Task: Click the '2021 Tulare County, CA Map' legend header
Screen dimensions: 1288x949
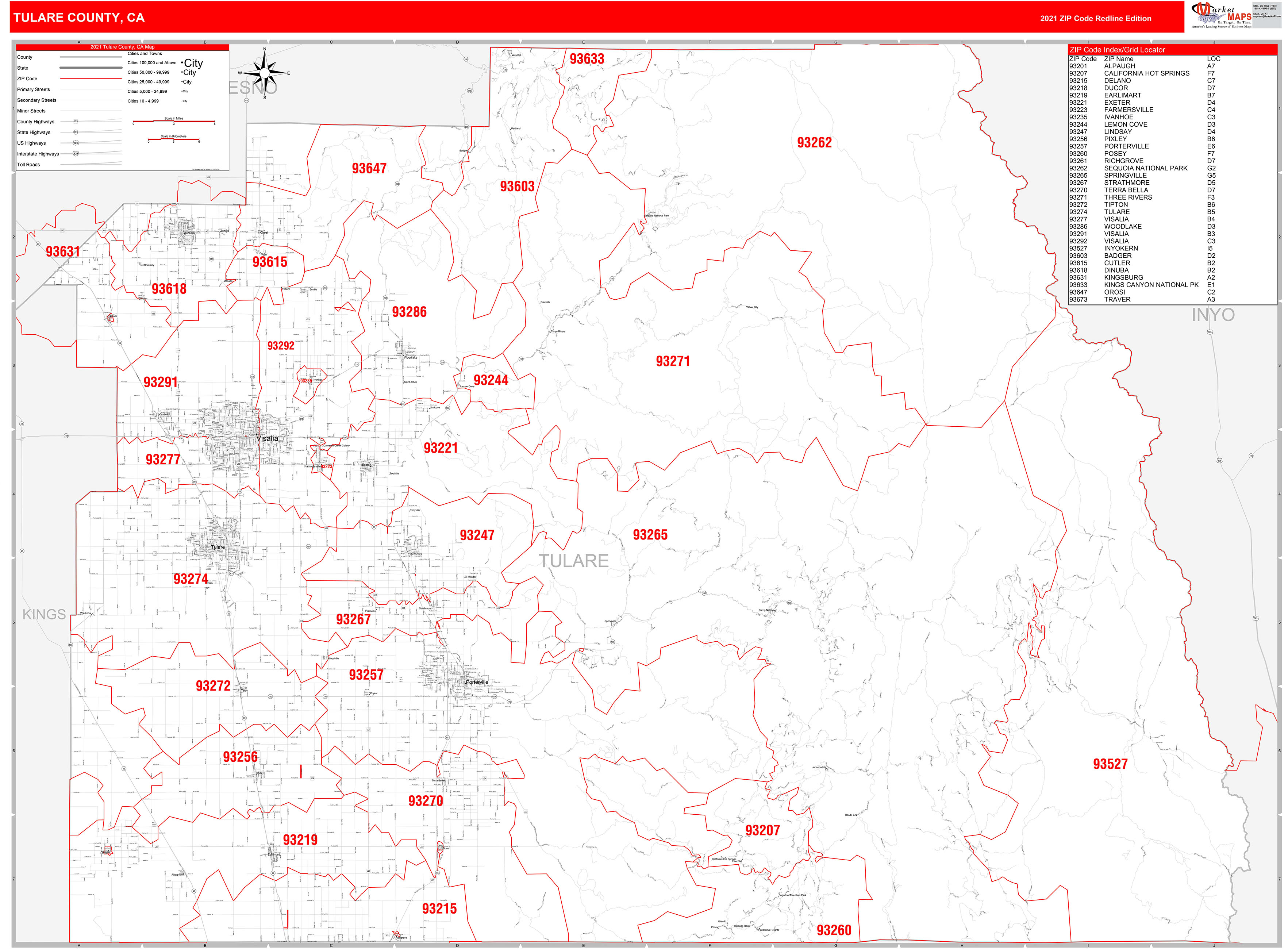Action: pyautogui.click(x=122, y=47)
